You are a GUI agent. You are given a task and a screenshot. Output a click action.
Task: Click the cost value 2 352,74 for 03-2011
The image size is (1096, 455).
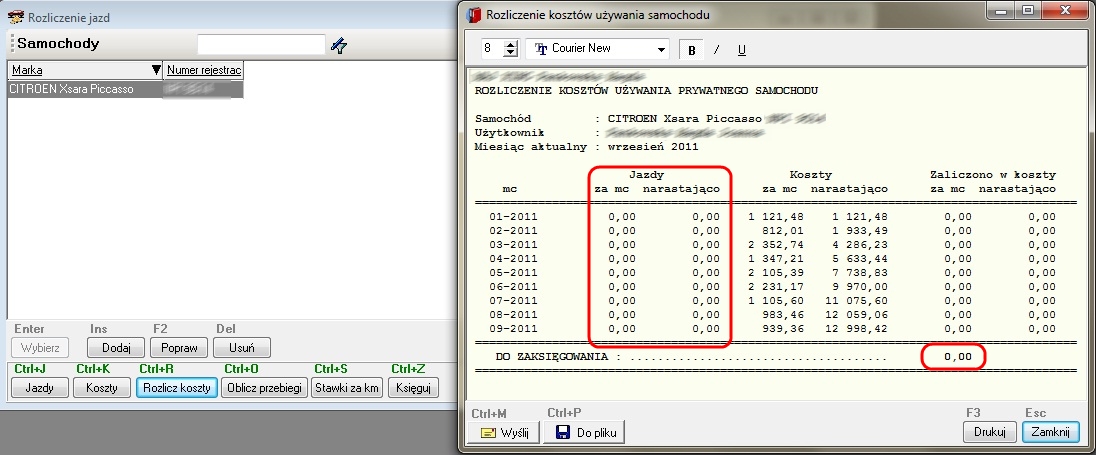point(776,245)
